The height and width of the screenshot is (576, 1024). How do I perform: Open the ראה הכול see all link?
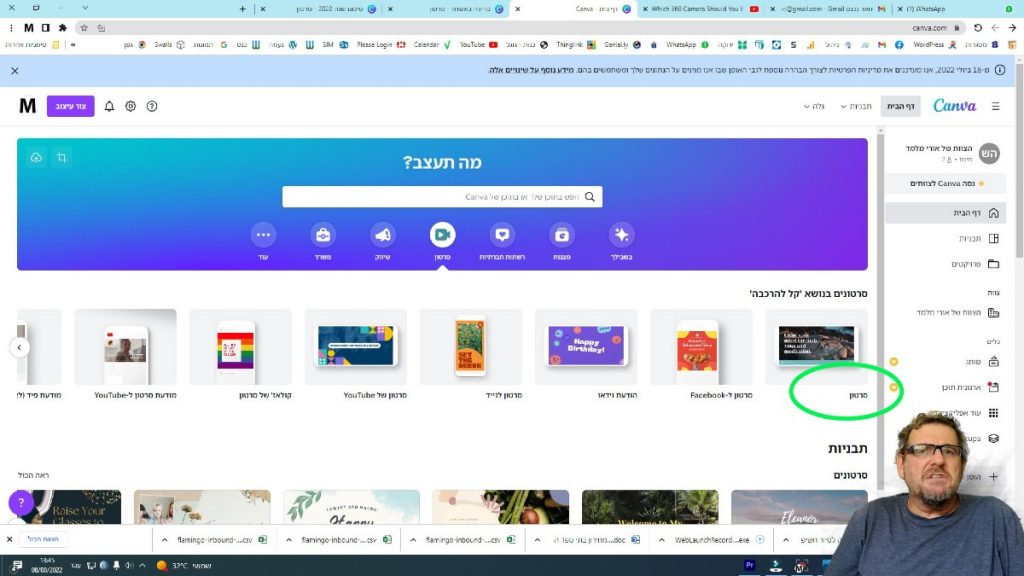click(33, 475)
